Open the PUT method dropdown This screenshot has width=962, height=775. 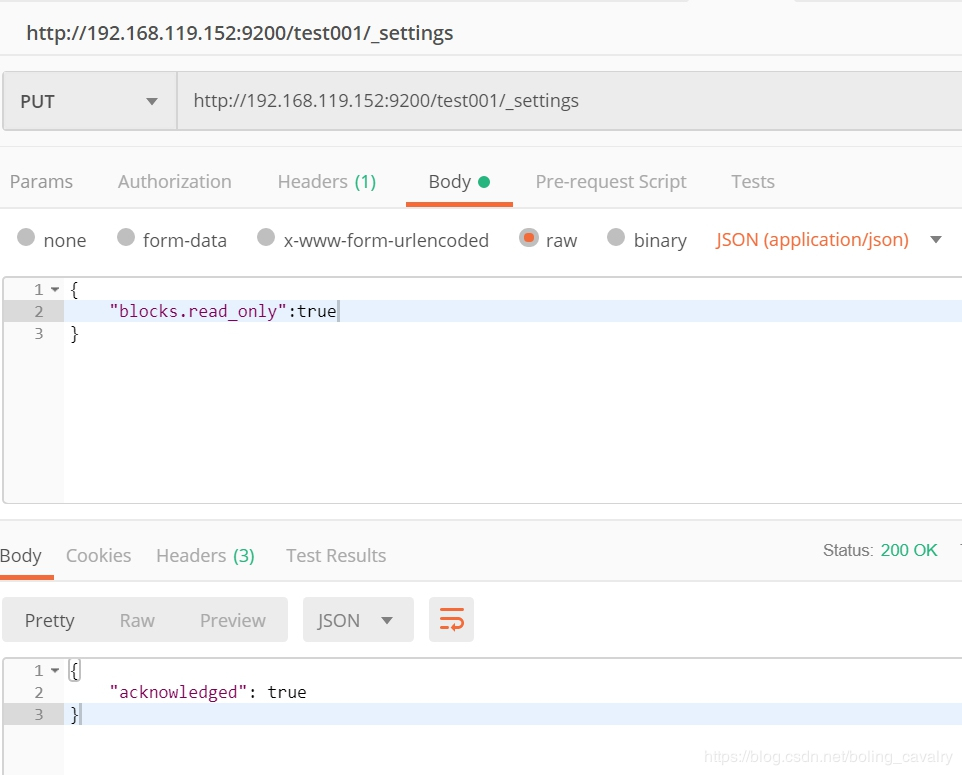click(x=90, y=101)
